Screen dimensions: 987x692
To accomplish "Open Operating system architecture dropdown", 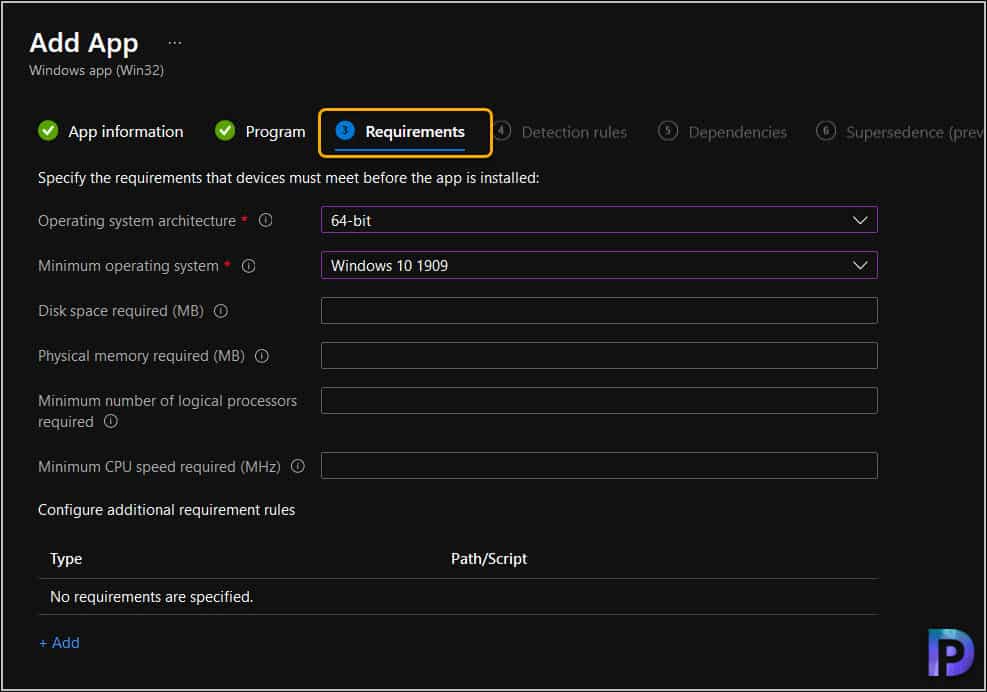I will point(599,220).
